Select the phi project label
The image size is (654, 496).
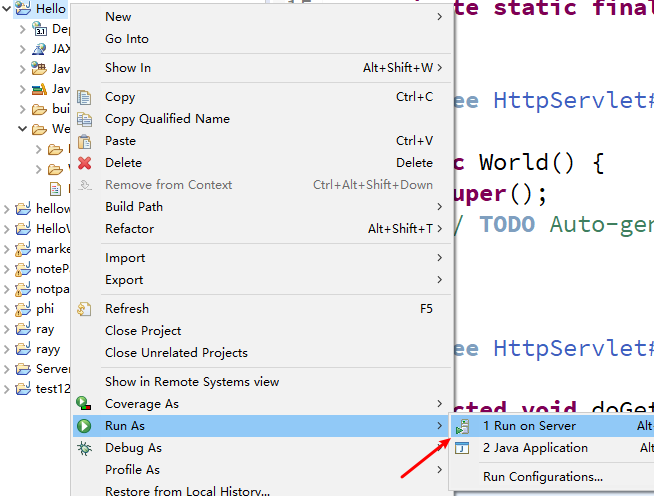[45, 309]
